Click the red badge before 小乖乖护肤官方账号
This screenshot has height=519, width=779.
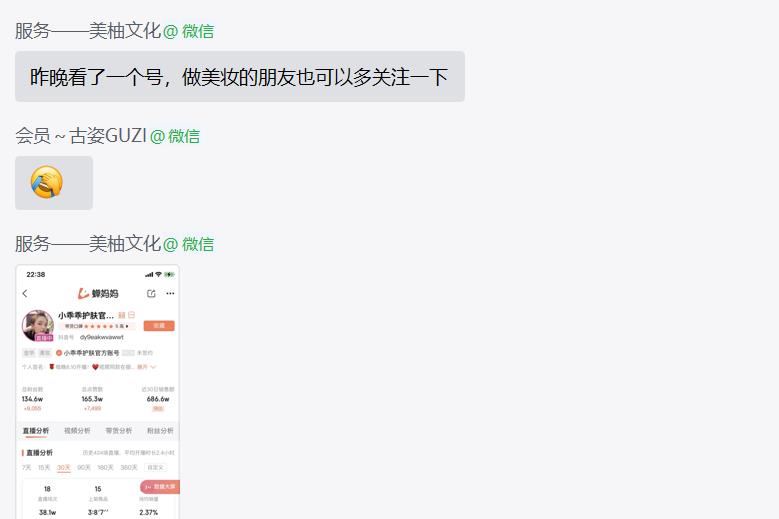(59, 353)
